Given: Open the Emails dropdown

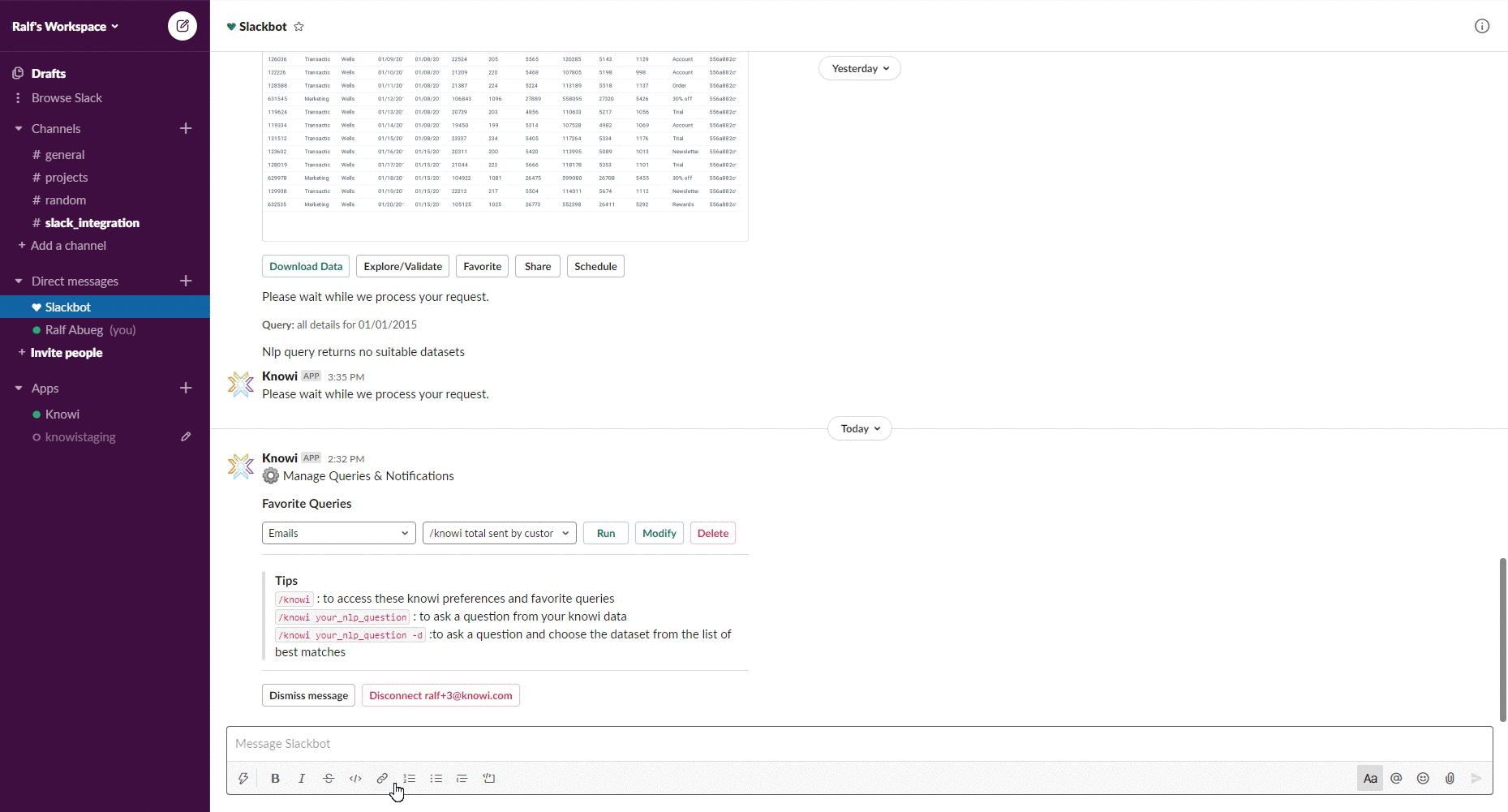Looking at the screenshot, I should click(x=338, y=533).
